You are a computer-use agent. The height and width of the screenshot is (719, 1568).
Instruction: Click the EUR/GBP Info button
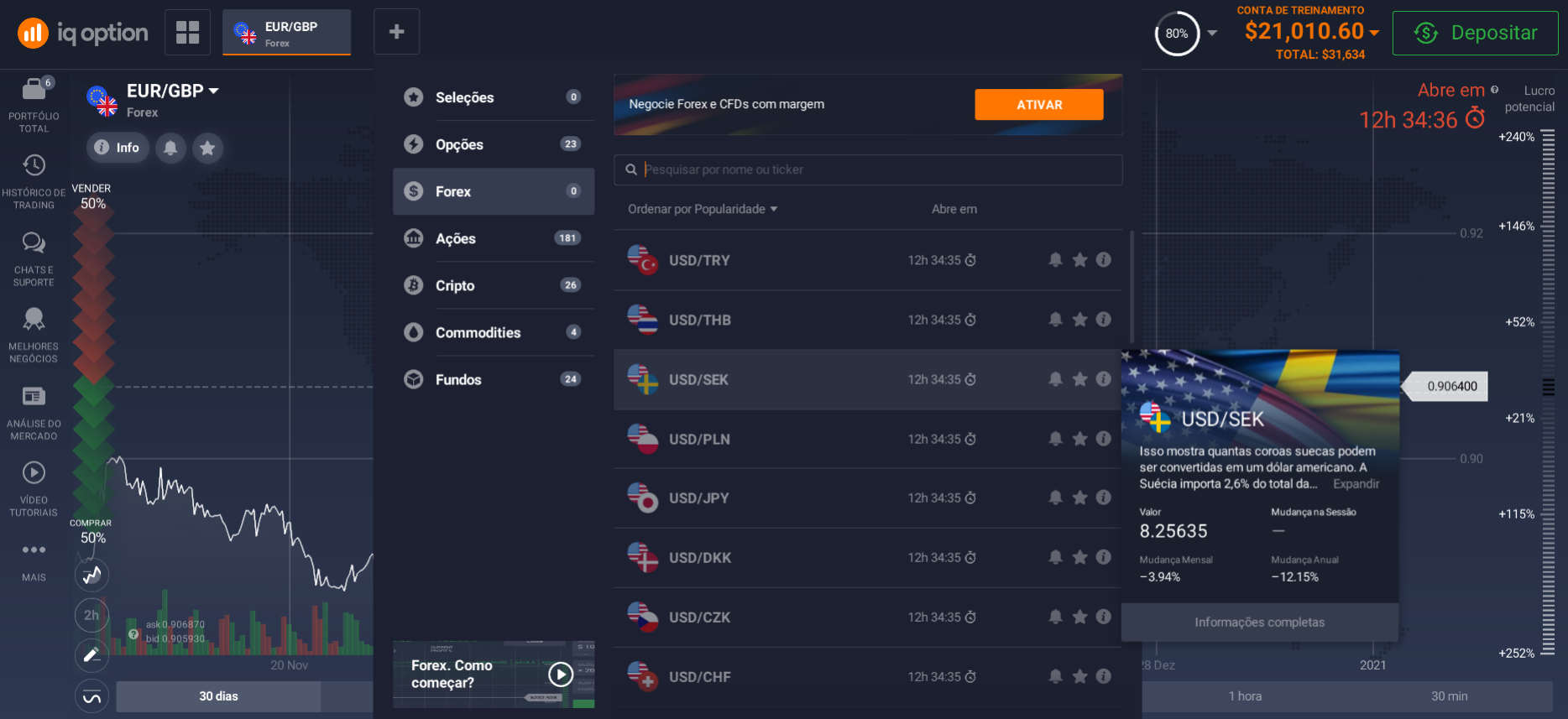click(x=118, y=148)
